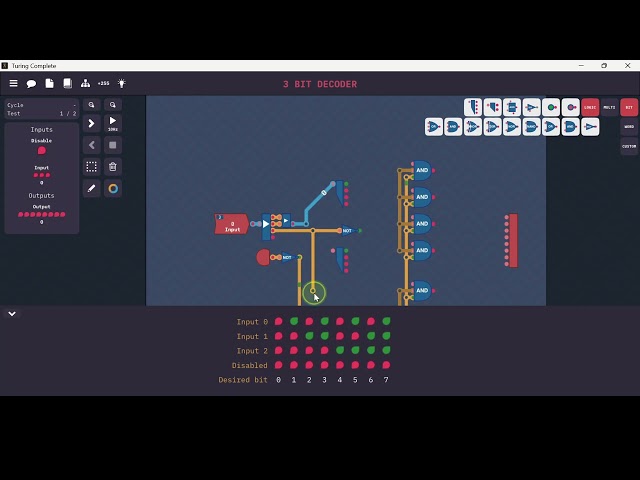This screenshot has width=640, height=480.
Task: Pick the small 1 bit decoder component
Action: coord(492,107)
